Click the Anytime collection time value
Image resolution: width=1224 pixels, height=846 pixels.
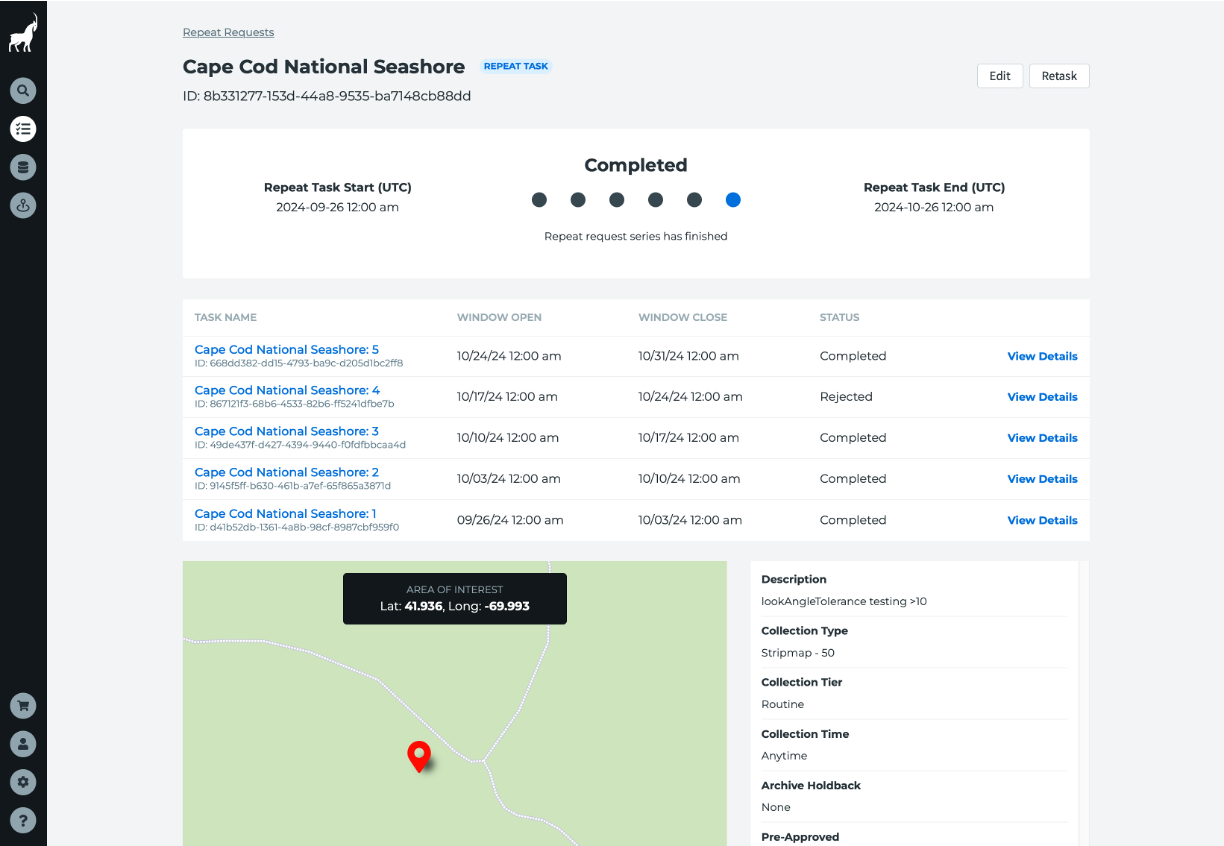tap(784, 756)
